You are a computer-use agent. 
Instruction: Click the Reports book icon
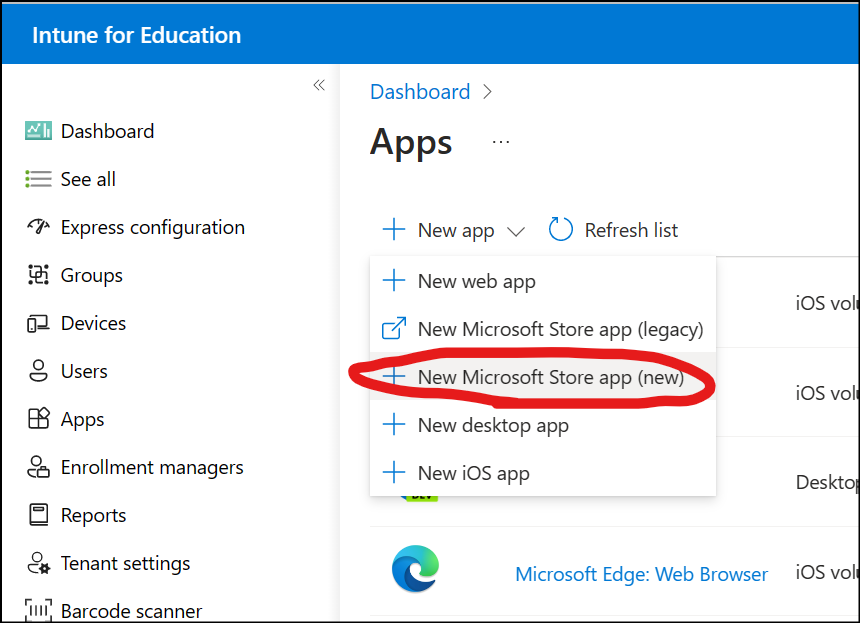click(38, 515)
